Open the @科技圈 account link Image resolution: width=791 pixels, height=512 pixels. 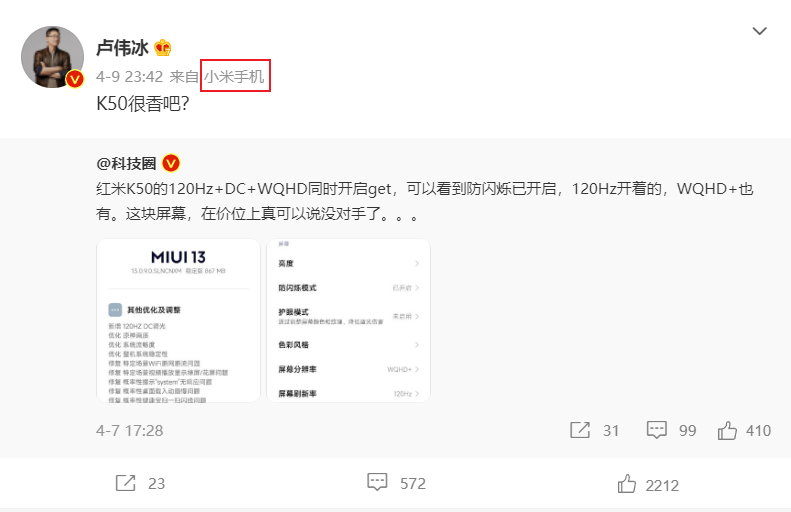coord(126,163)
